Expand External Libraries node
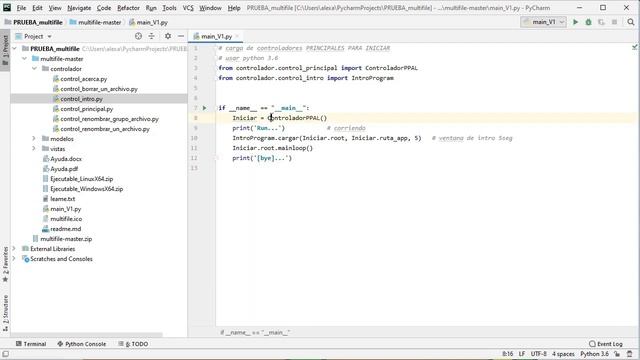640x360 pixels. [x=15, y=249]
